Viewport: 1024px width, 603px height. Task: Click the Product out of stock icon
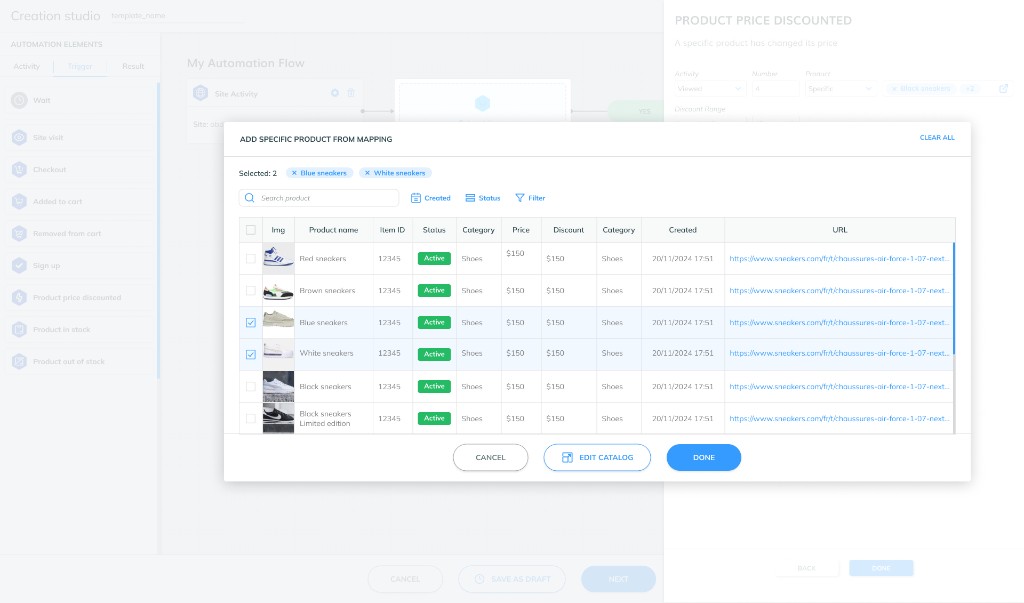point(20,361)
